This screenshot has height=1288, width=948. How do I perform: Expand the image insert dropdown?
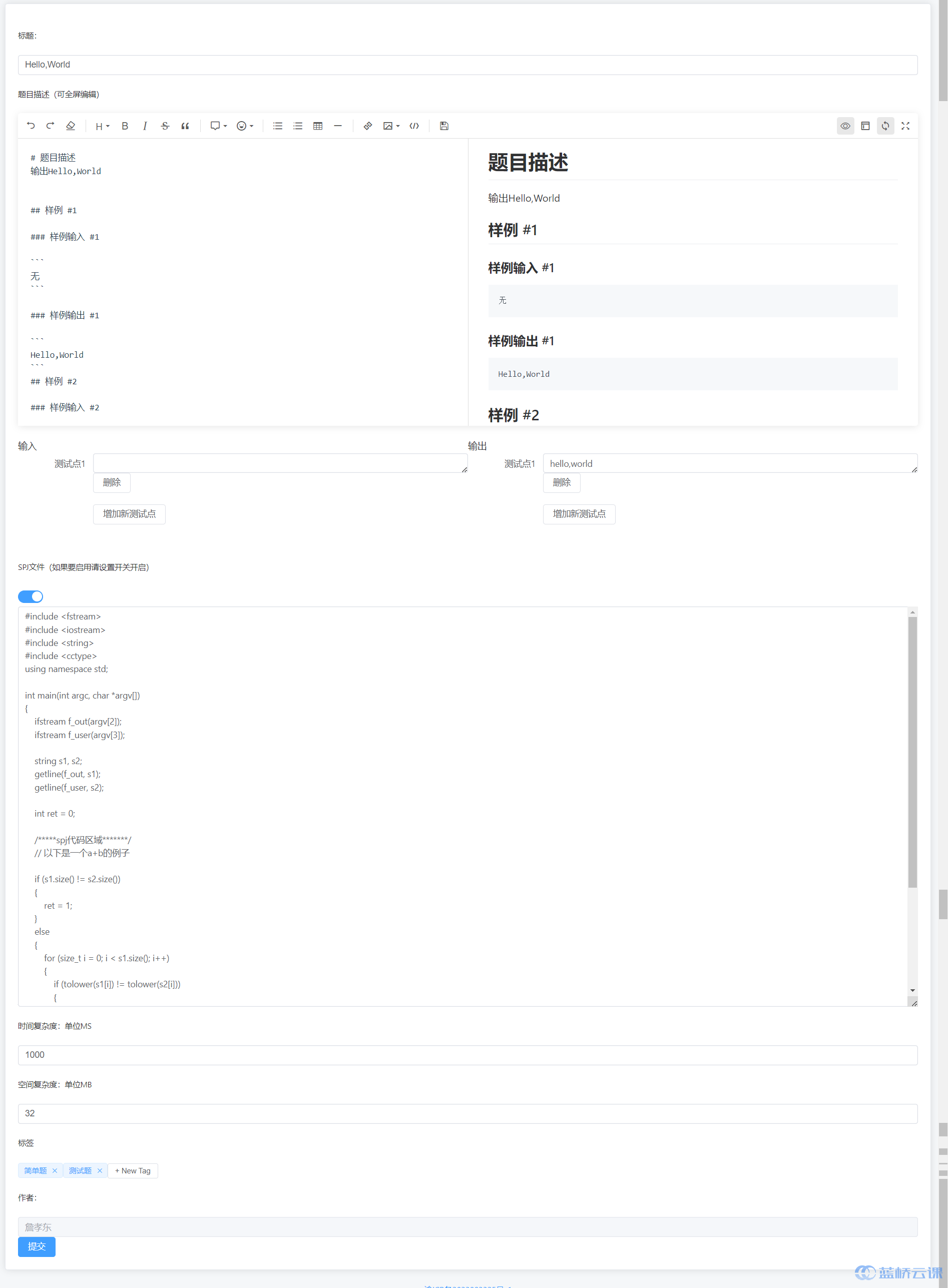click(x=391, y=126)
